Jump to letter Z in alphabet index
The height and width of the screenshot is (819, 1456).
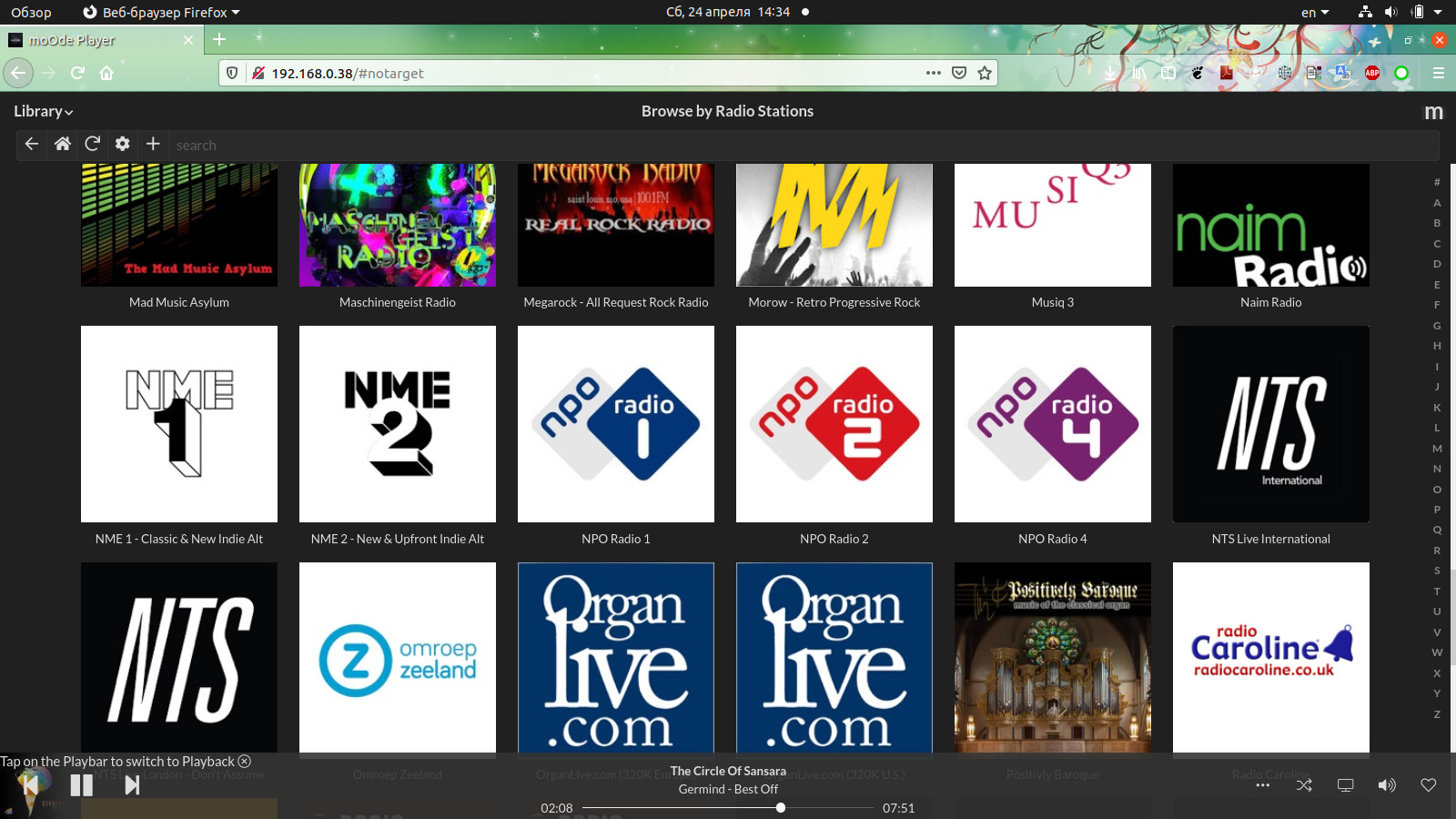click(x=1437, y=714)
